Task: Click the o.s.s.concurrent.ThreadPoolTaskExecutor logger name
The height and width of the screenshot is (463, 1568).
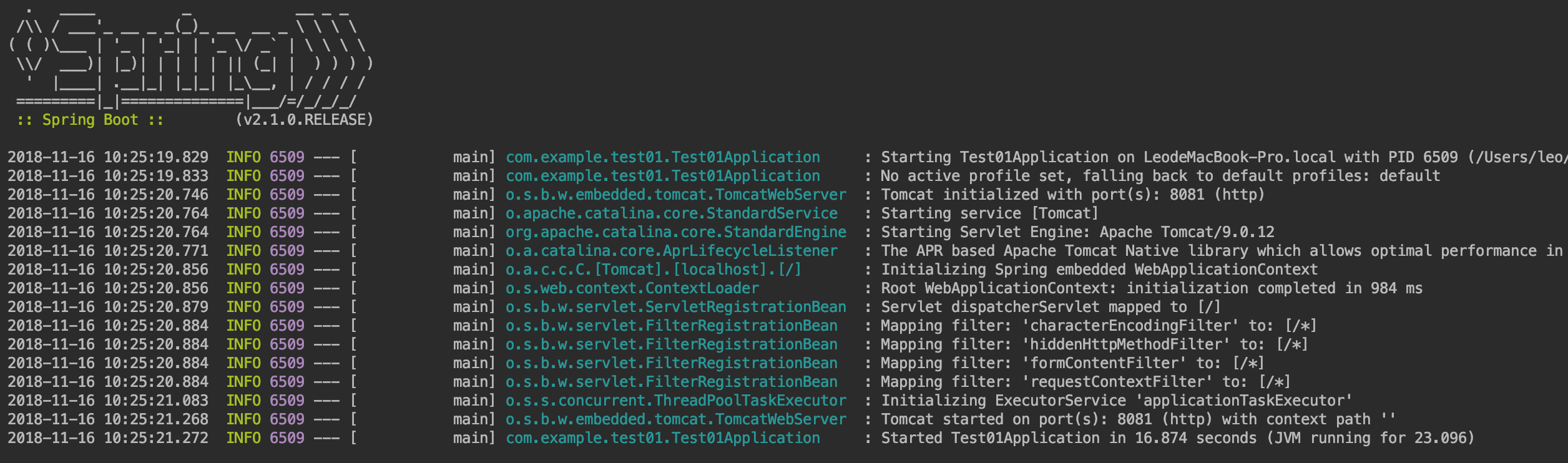Action: pyautogui.click(x=675, y=401)
